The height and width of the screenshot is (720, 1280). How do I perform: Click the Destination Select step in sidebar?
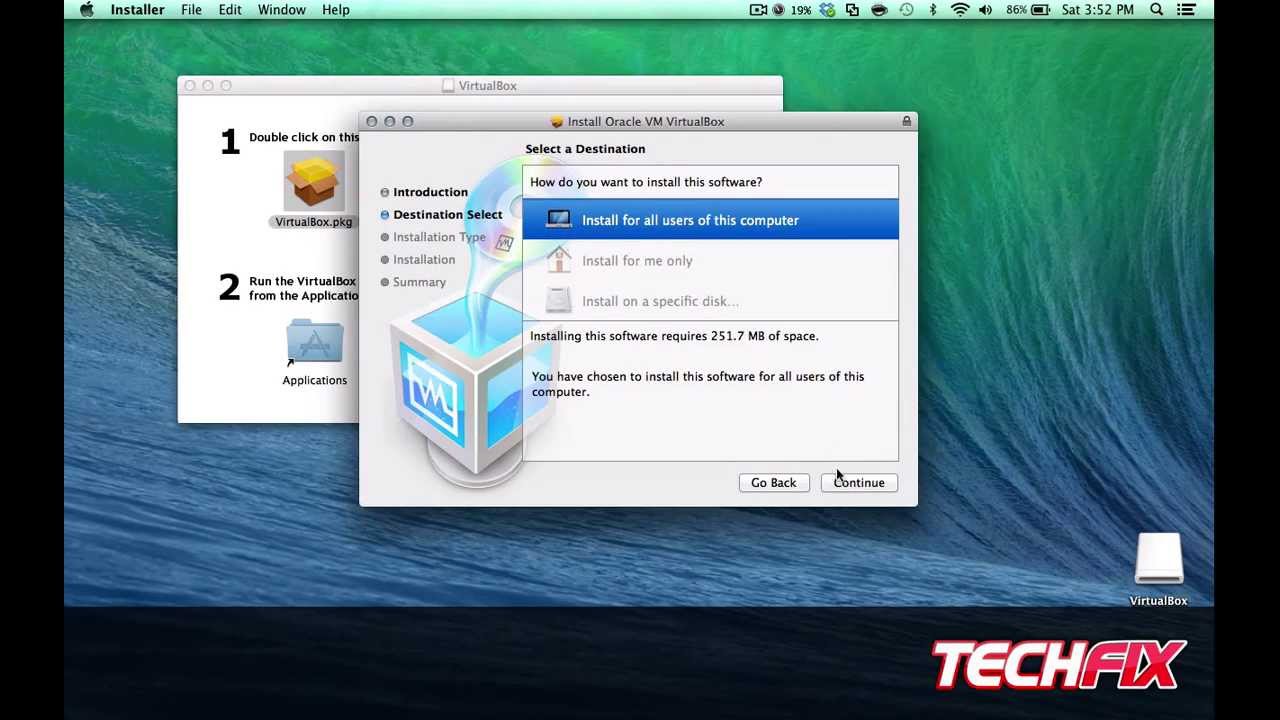tap(447, 215)
